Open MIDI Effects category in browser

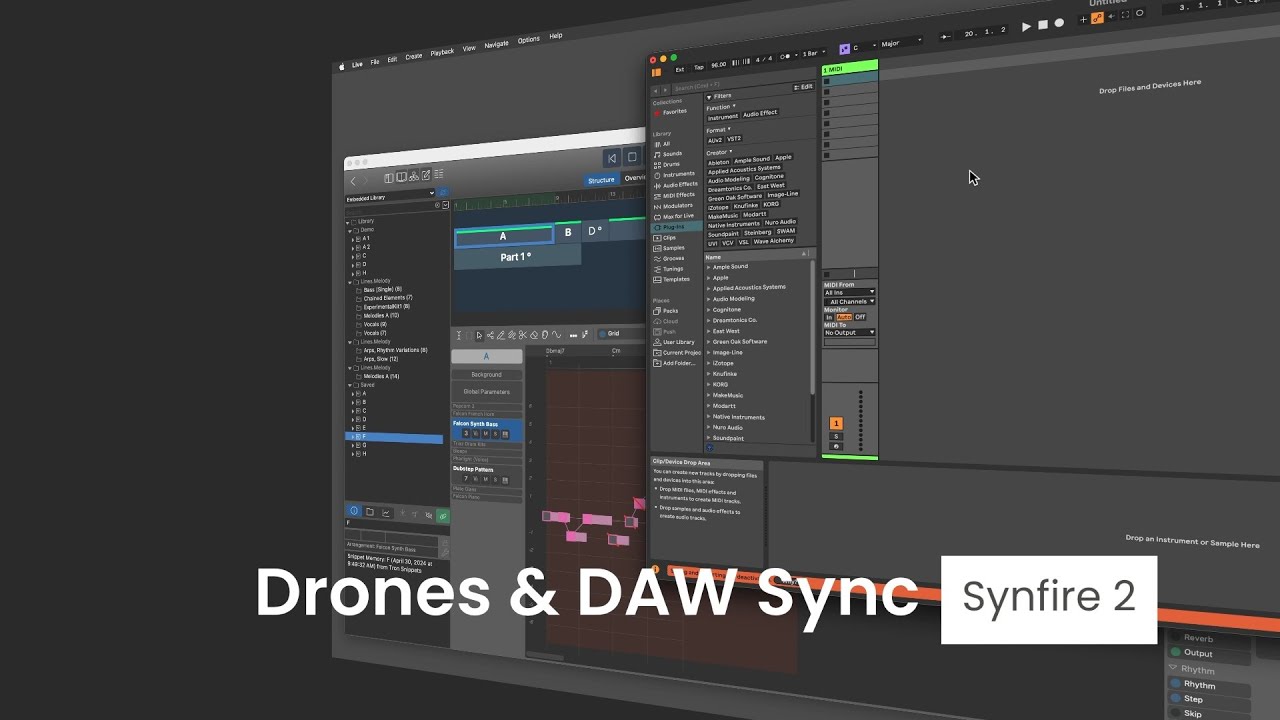tap(677, 195)
